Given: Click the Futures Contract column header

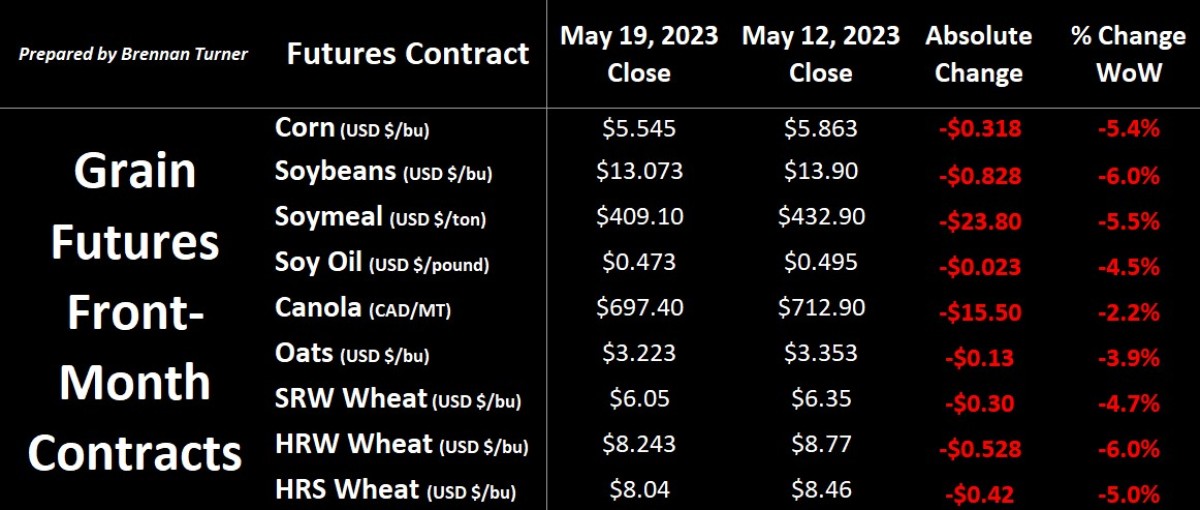Looking at the screenshot, I should [407, 53].
